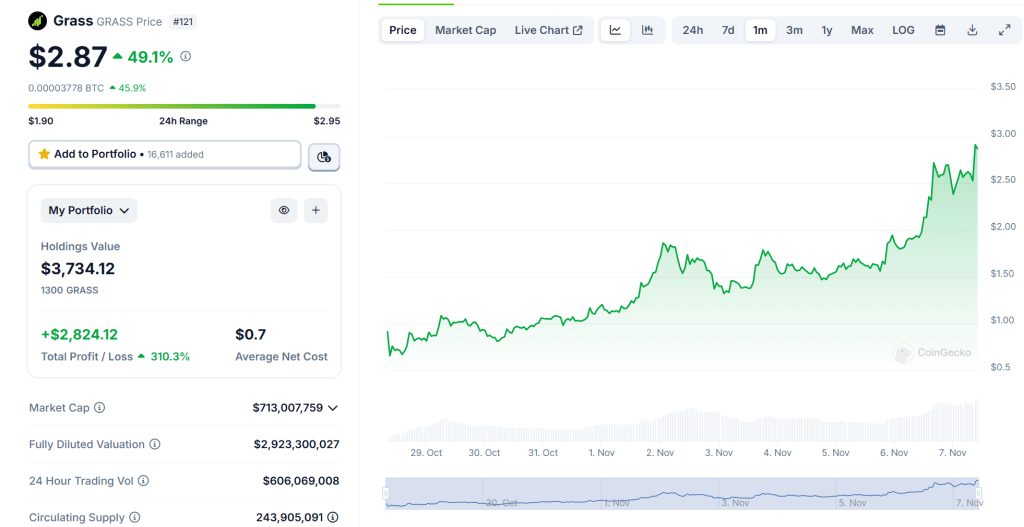
Task: Set chart range to 7d
Action: (x=728, y=30)
